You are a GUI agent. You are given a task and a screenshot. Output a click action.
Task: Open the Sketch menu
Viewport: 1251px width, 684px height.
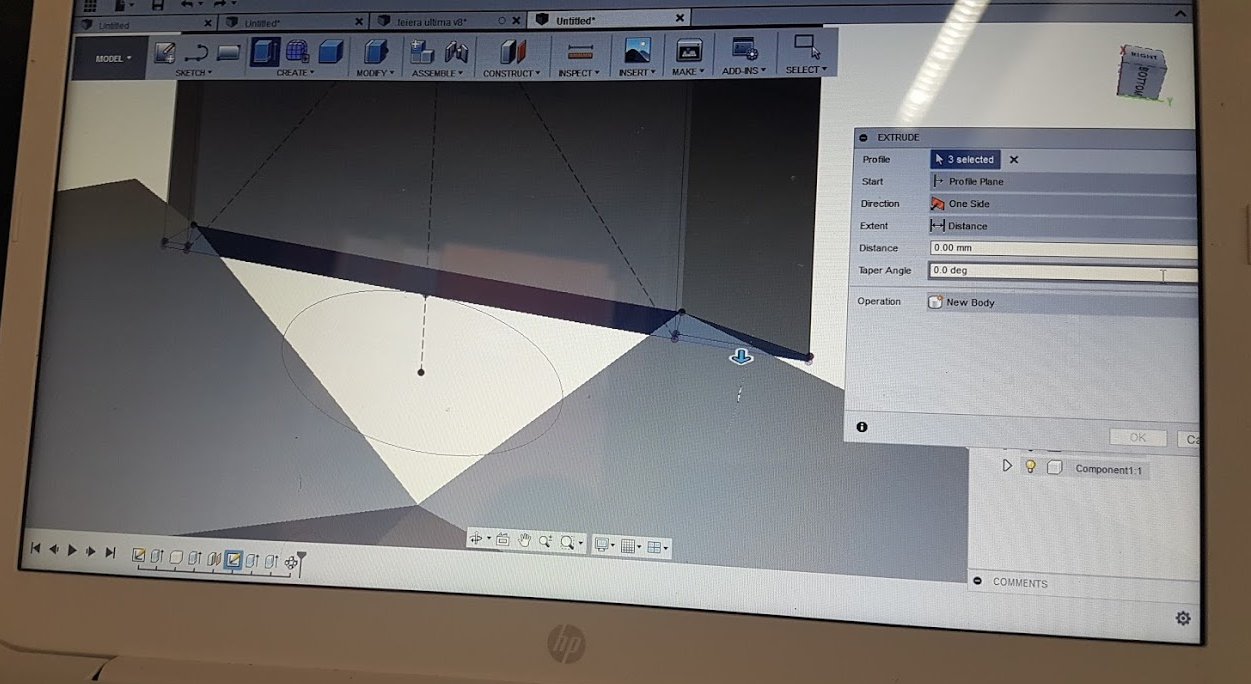click(x=194, y=73)
